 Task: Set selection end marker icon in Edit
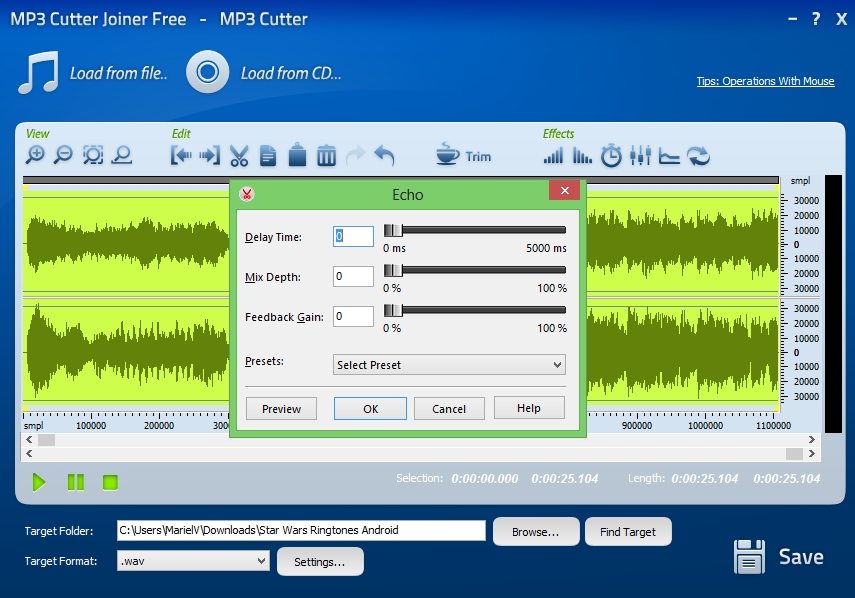(x=210, y=156)
